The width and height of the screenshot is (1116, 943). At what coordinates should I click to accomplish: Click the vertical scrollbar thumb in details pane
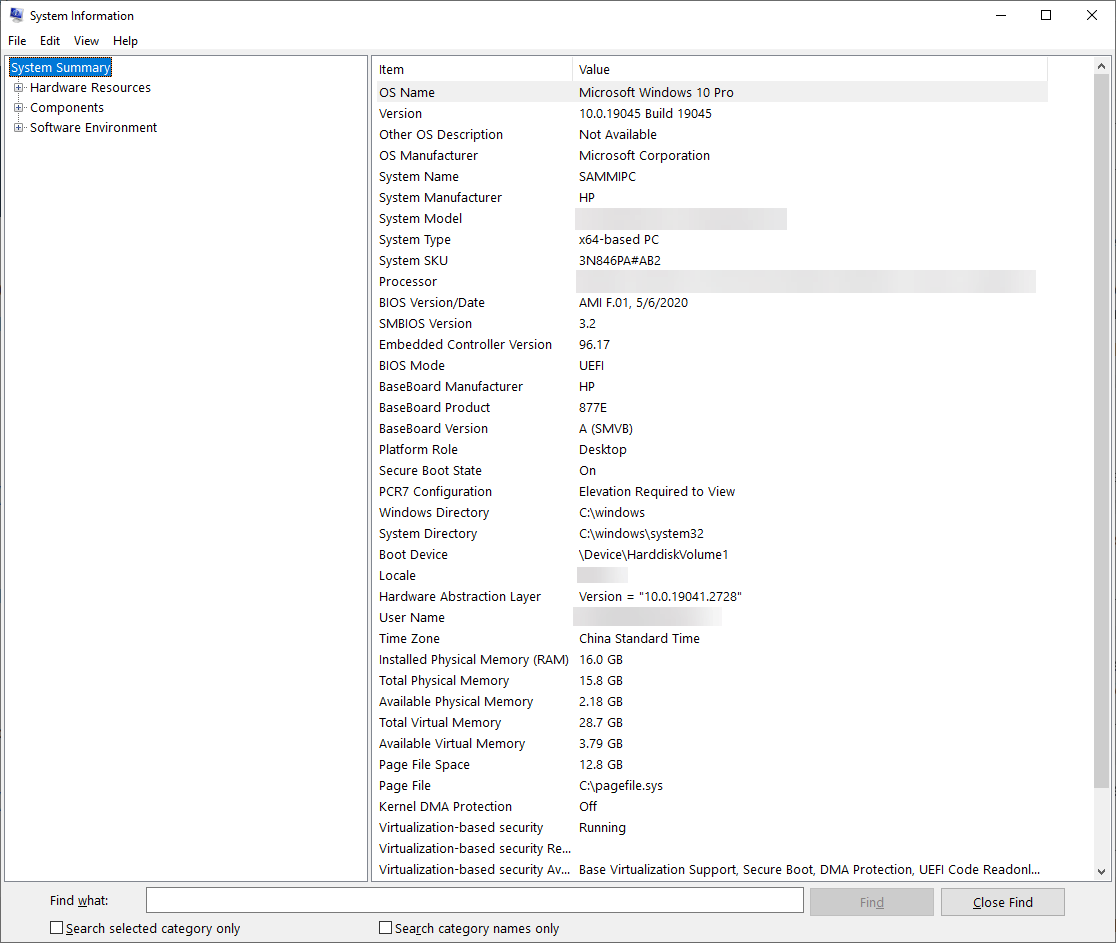pos(1101,431)
